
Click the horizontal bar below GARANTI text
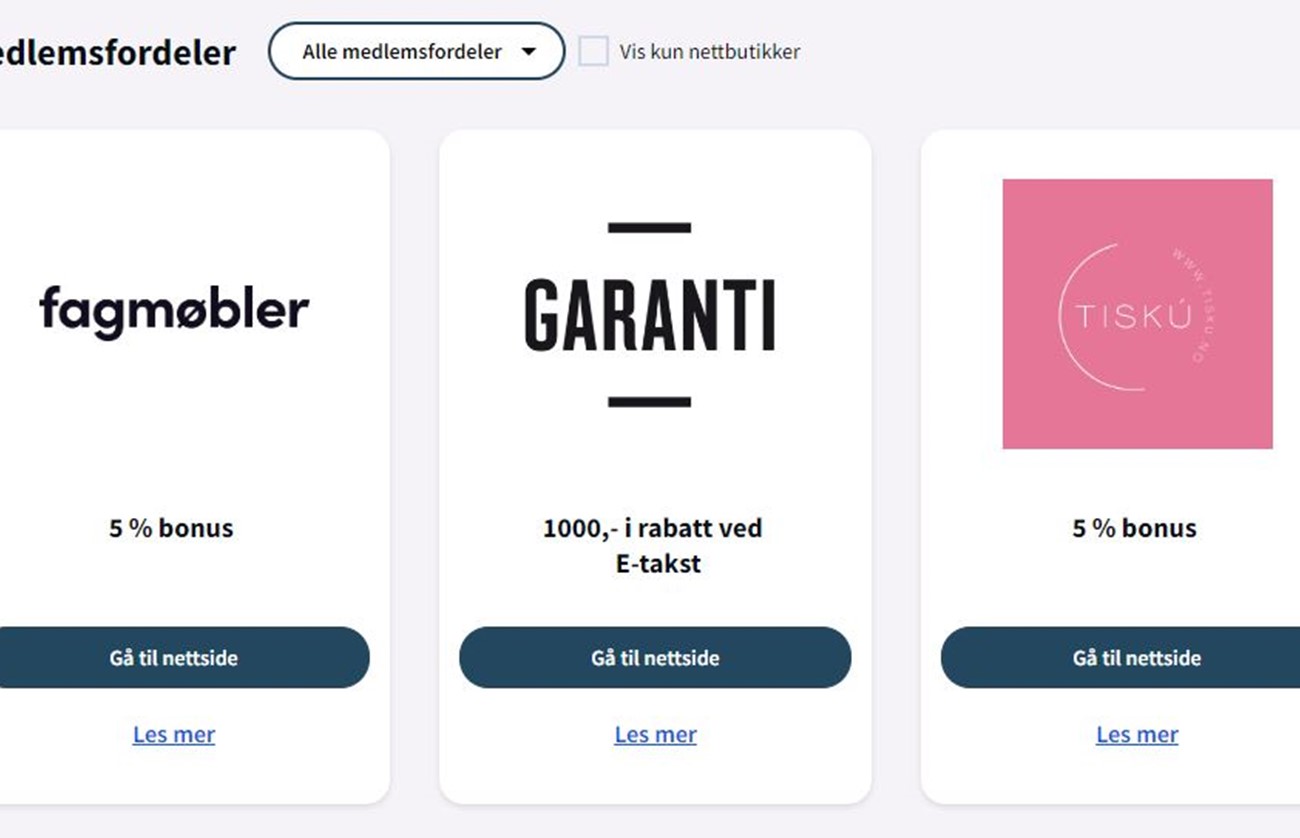[x=650, y=402]
